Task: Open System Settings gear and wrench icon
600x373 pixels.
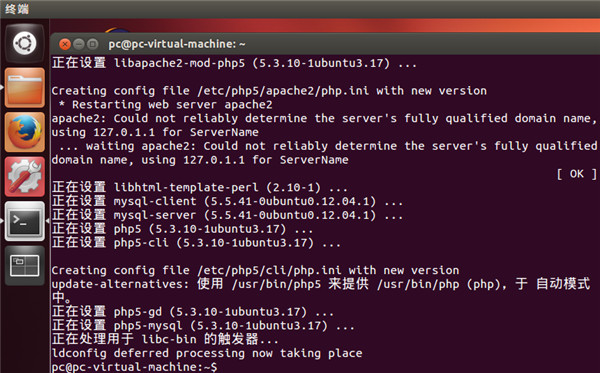Action: point(24,176)
